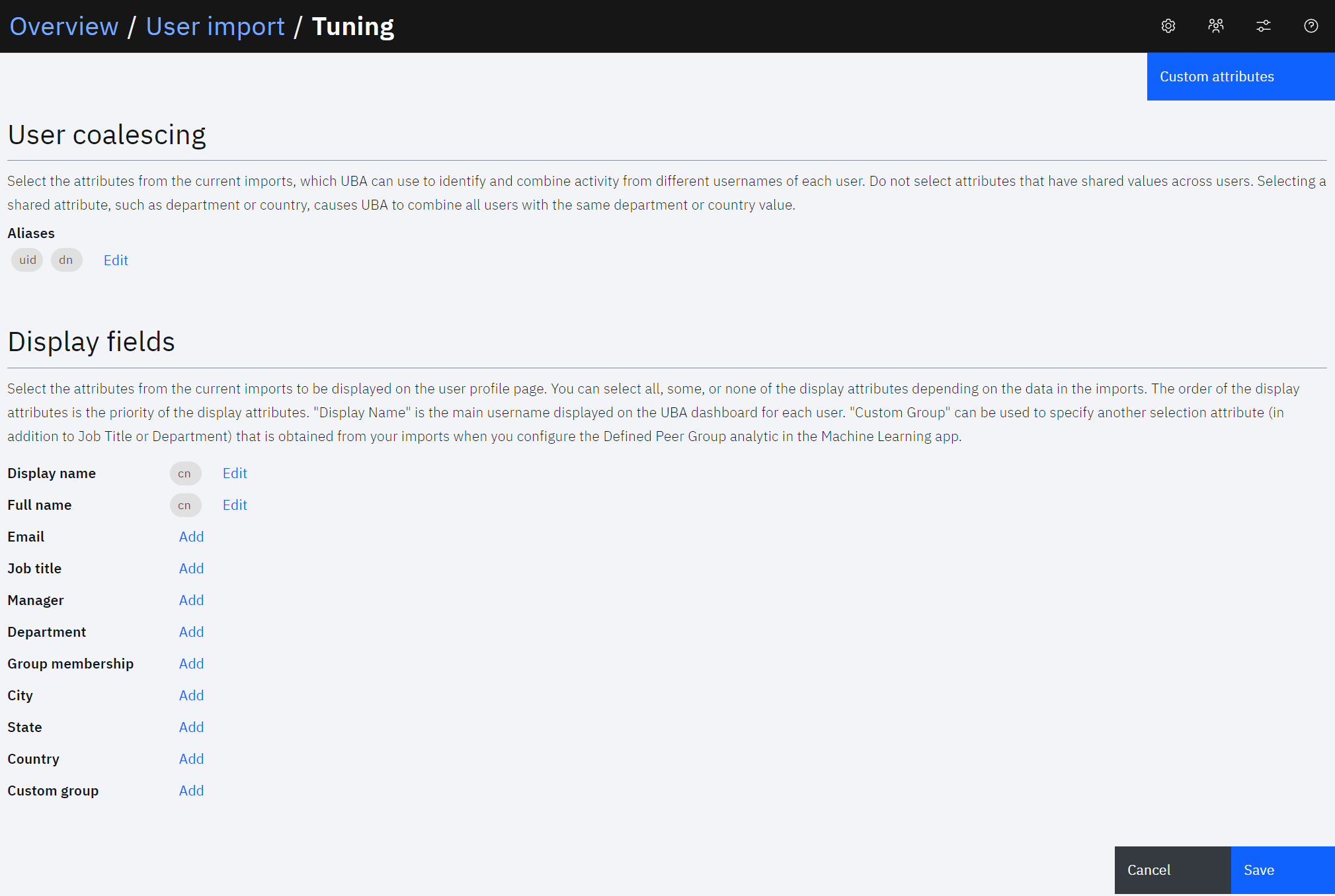Go to User import breadcrumb

(215, 26)
